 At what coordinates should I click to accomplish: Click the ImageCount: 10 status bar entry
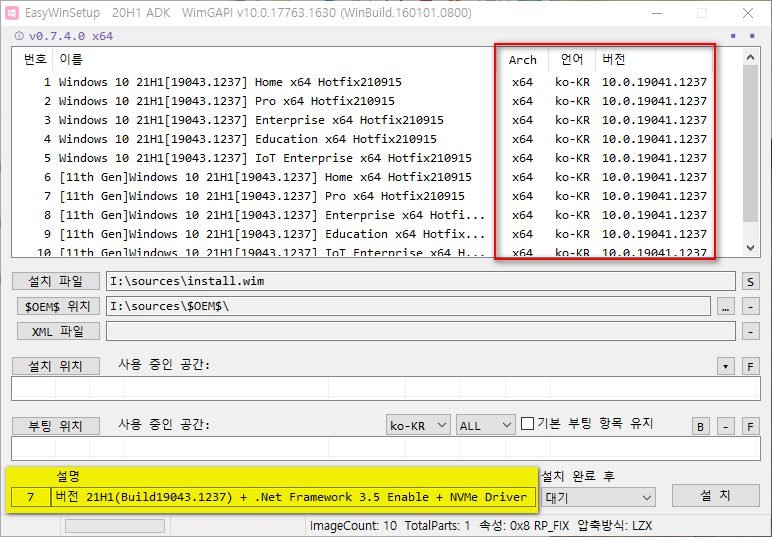[x=353, y=526]
